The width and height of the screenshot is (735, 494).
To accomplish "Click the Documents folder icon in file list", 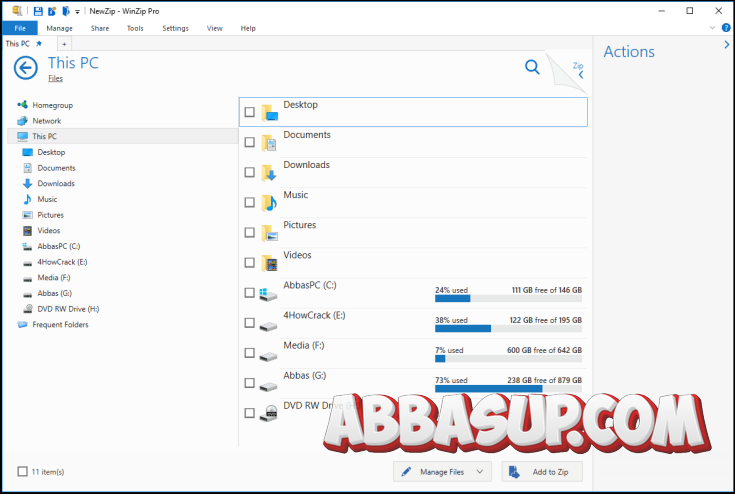I will pyautogui.click(x=269, y=142).
